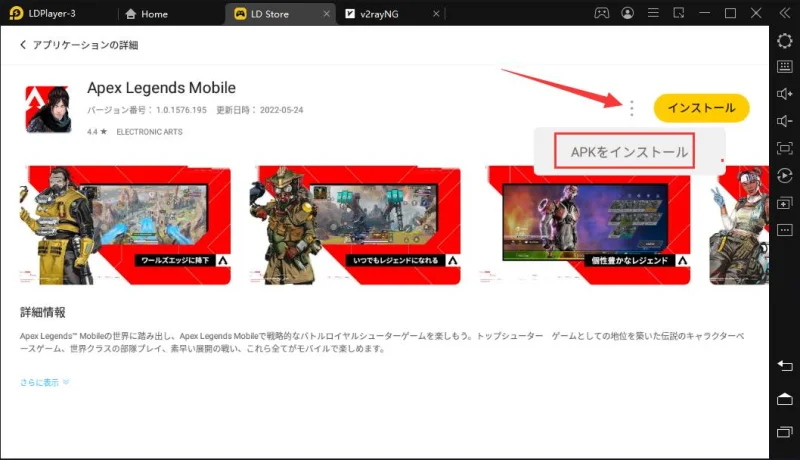
Task: Go back via アプリケーションの詳細 arrow
Action: coord(23,45)
